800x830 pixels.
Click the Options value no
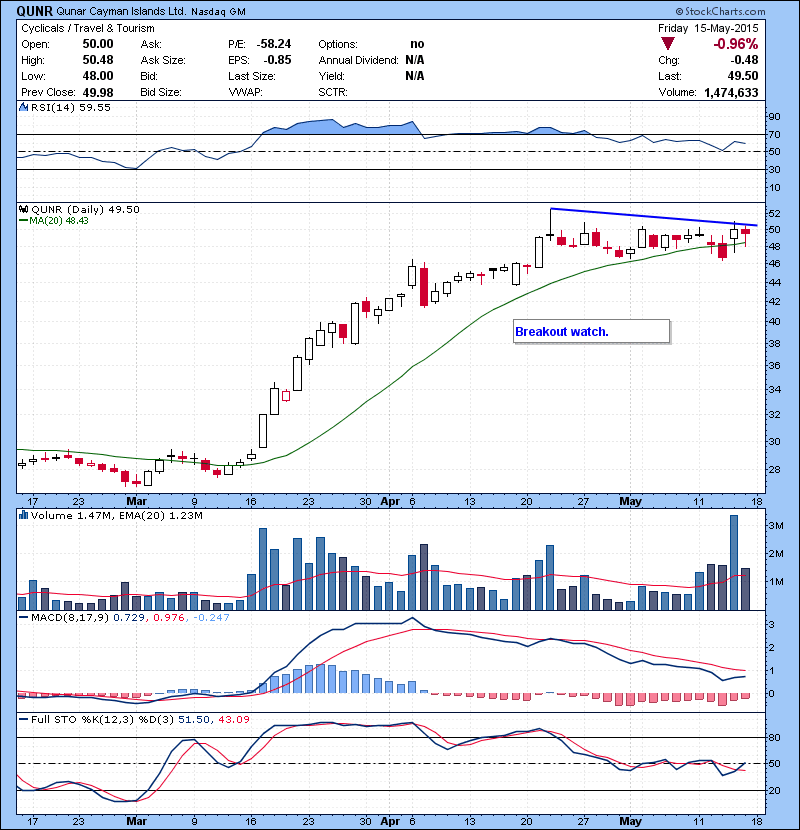tap(417, 44)
